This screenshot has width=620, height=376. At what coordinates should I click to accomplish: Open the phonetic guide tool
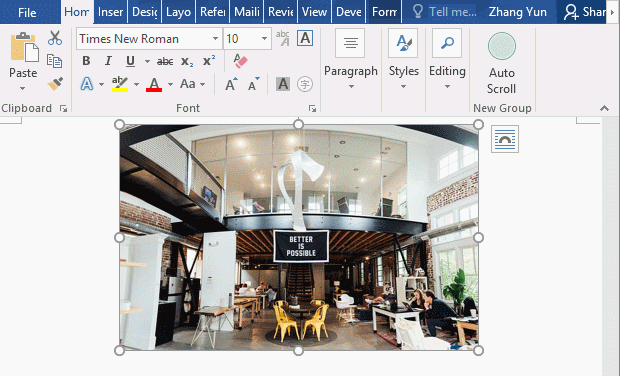click(283, 38)
